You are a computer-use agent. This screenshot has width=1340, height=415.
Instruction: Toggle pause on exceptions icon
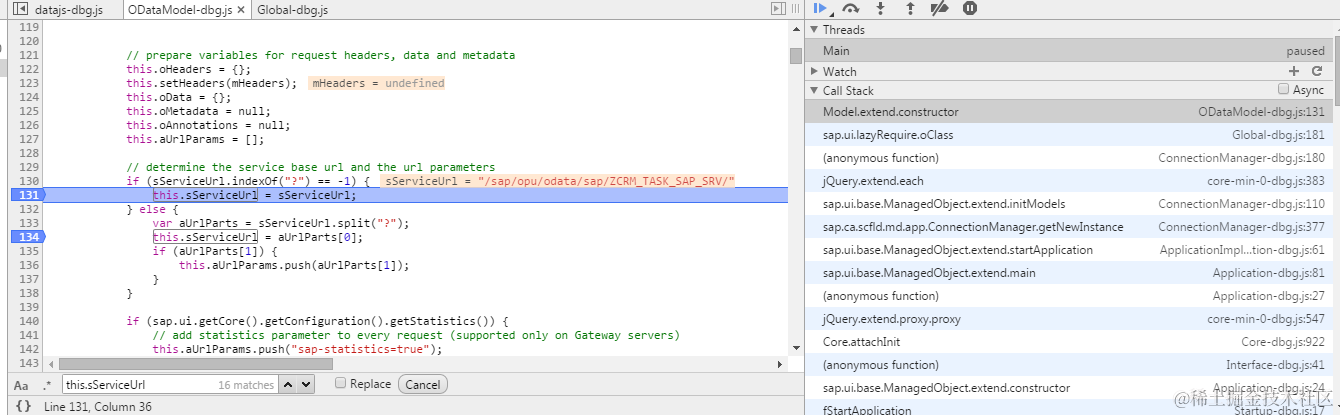pyautogui.click(x=969, y=8)
